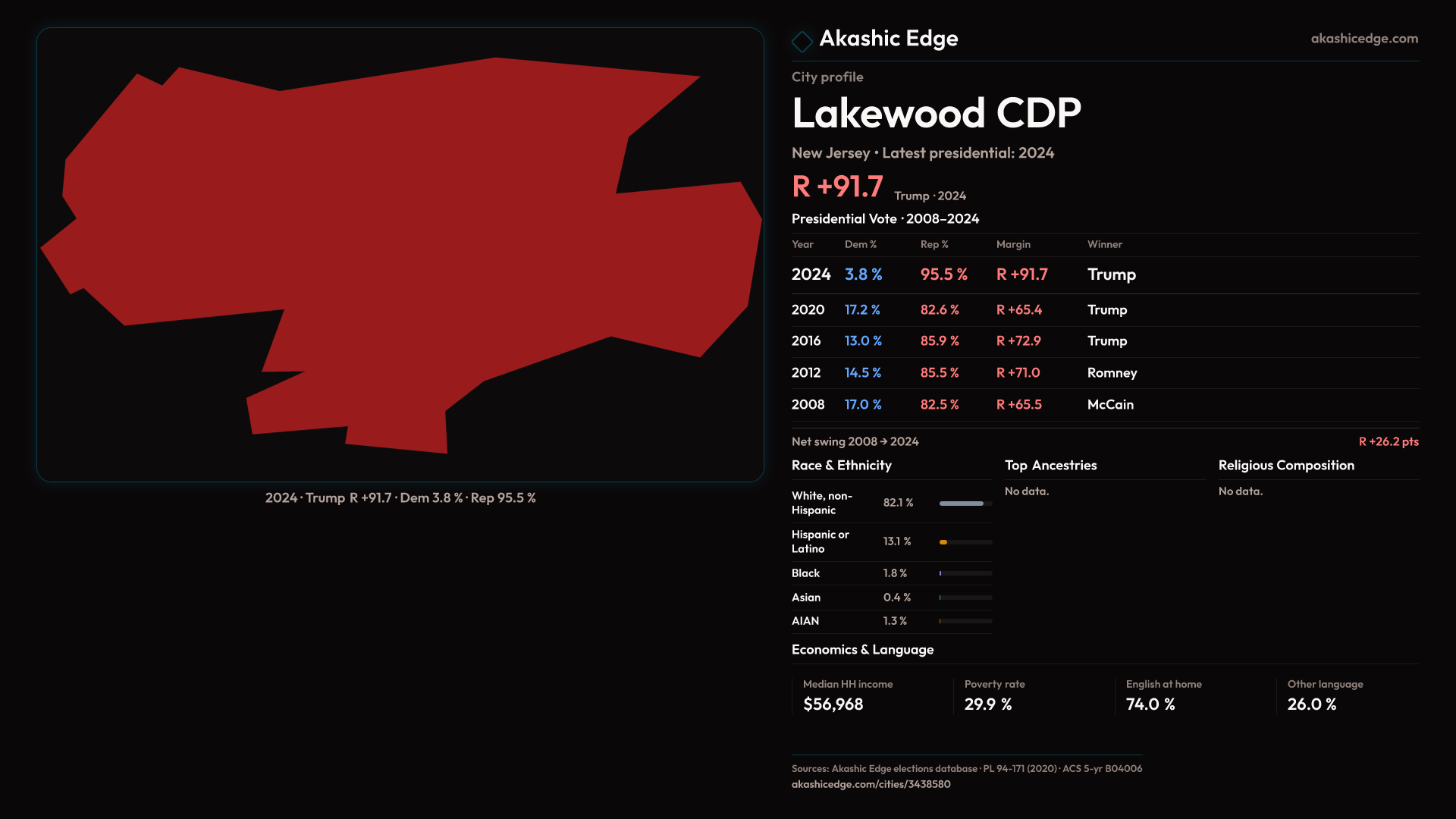Select the 2020 presidential vote row
Viewport: 1456px width, 819px height.
(1104, 310)
